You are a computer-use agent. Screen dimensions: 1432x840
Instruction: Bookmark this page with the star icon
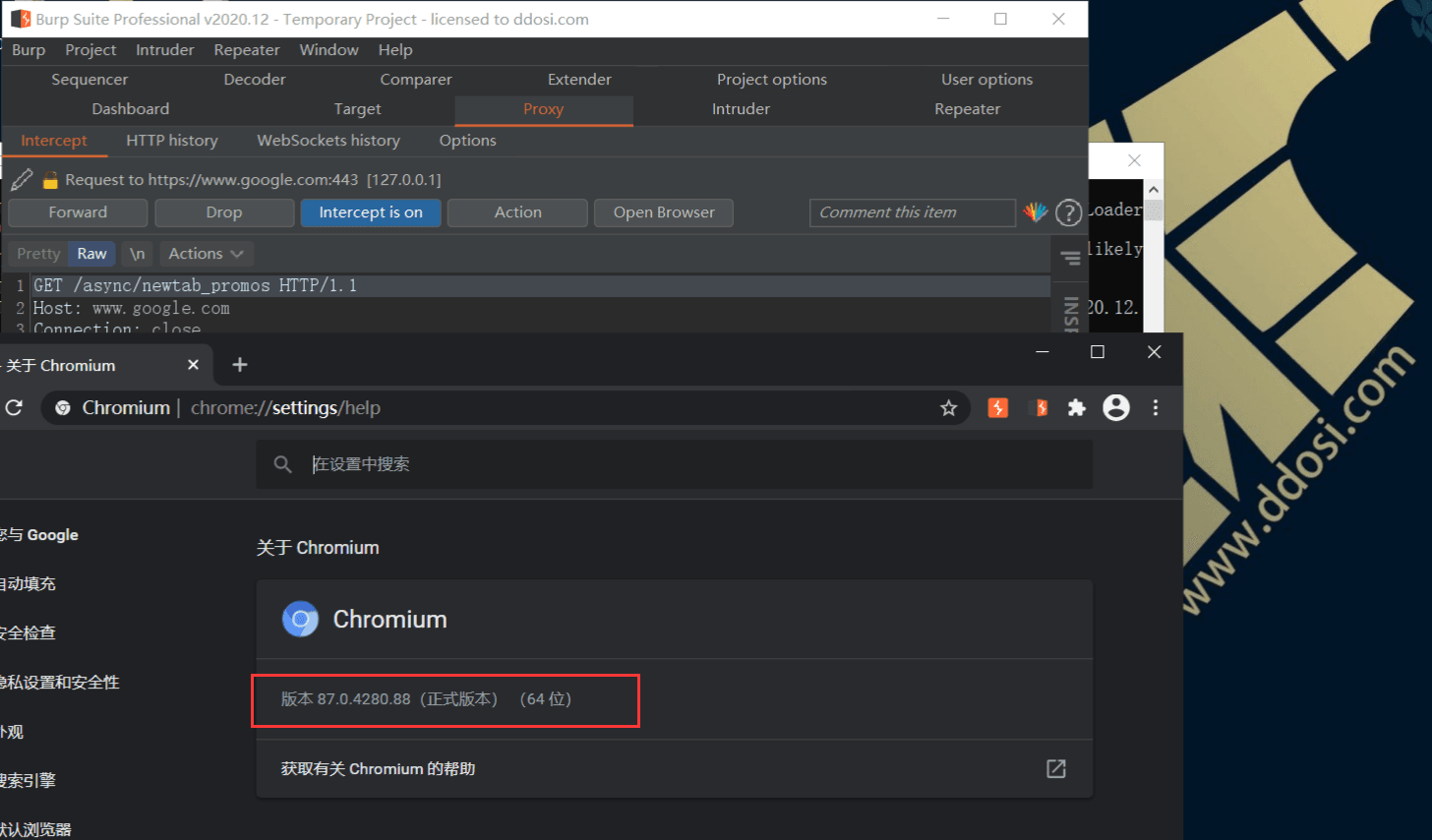(x=948, y=407)
